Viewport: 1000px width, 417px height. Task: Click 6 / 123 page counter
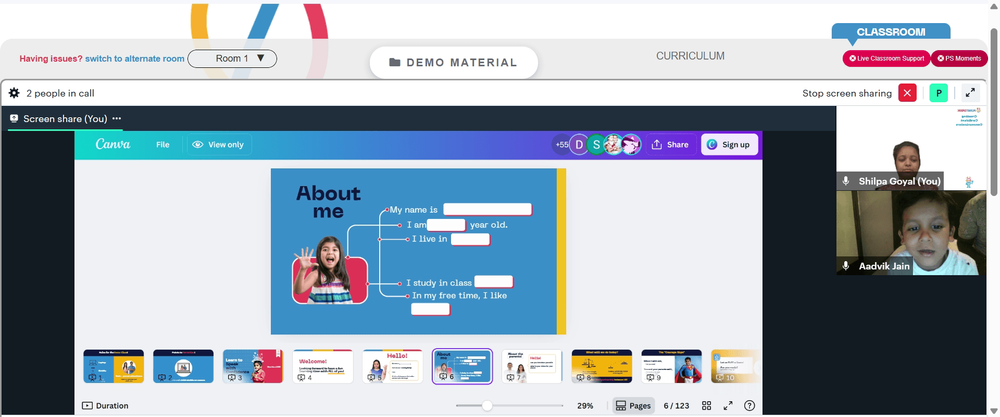[x=676, y=406]
